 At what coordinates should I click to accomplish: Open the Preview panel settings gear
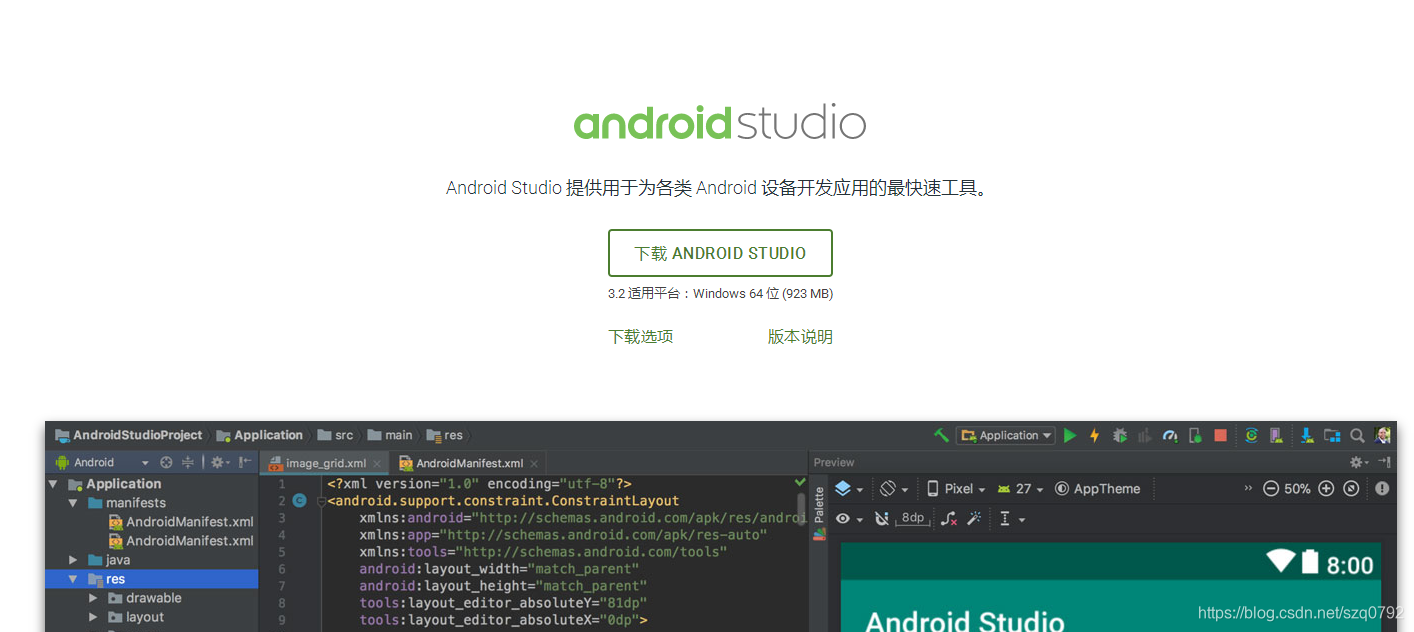point(1357,462)
